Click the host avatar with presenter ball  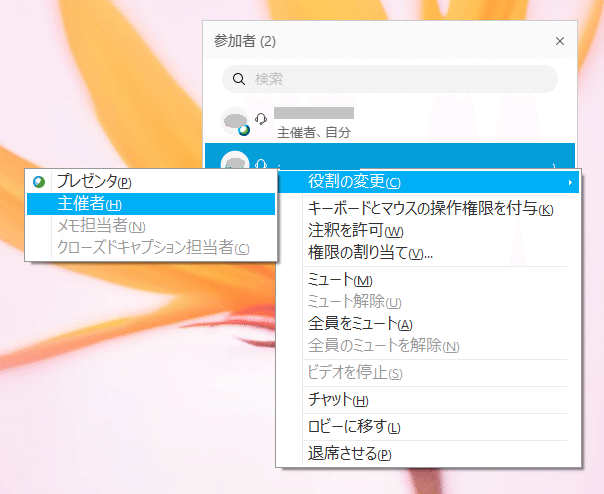(235, 121)
